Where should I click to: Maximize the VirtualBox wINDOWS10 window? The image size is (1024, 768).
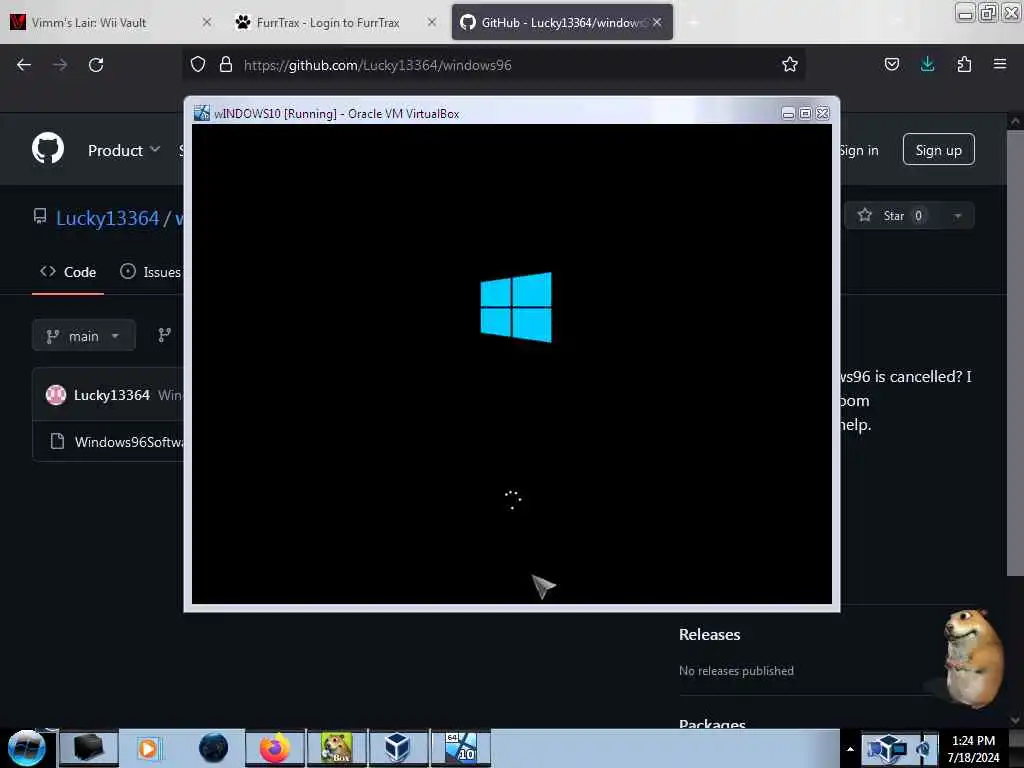(x=805, y=114)
